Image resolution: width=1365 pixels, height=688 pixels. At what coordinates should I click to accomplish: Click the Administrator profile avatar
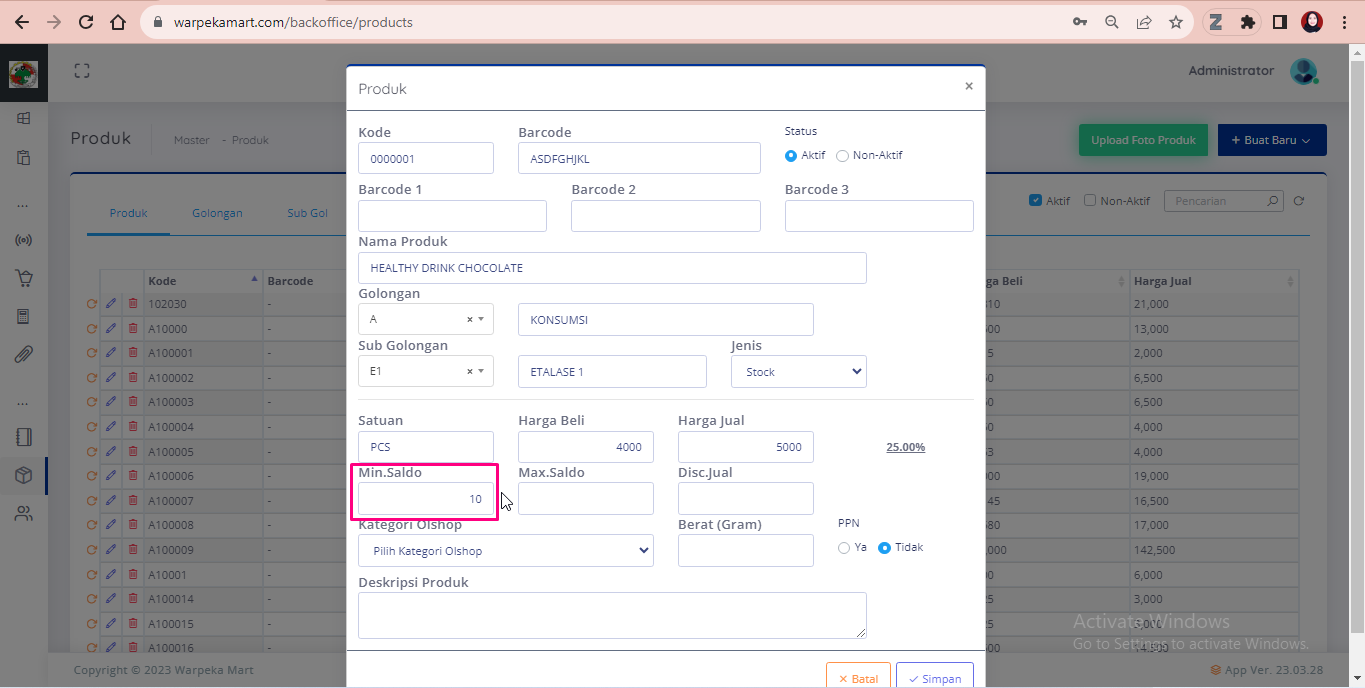pos(1304,71)
